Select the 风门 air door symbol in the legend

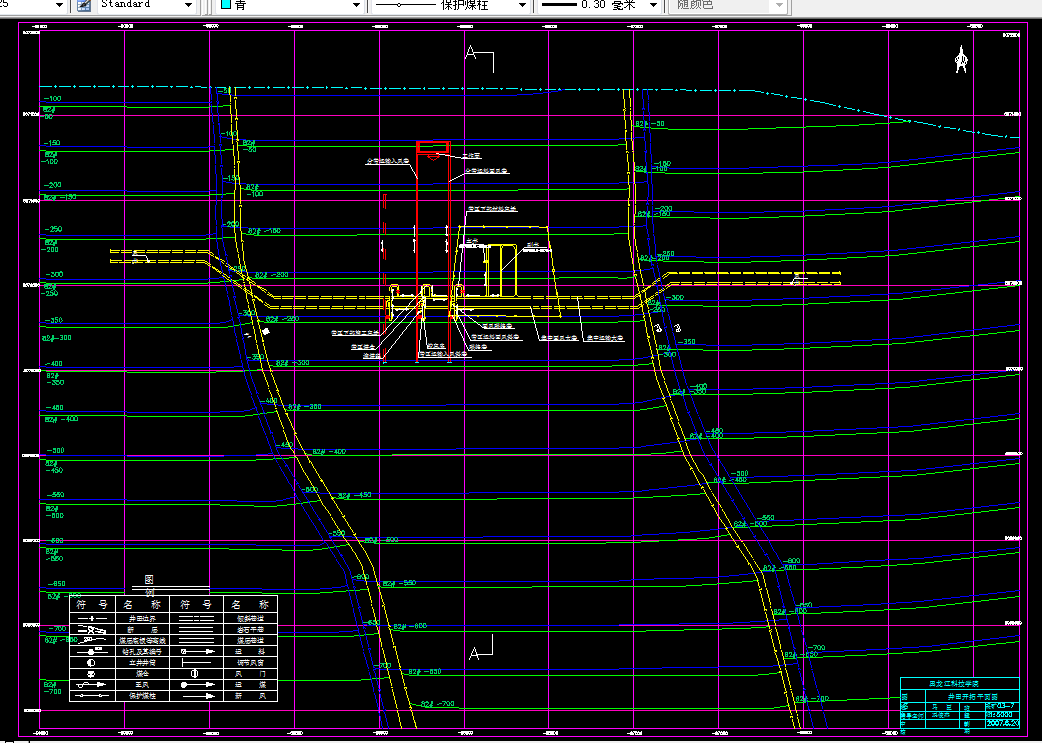195,673
